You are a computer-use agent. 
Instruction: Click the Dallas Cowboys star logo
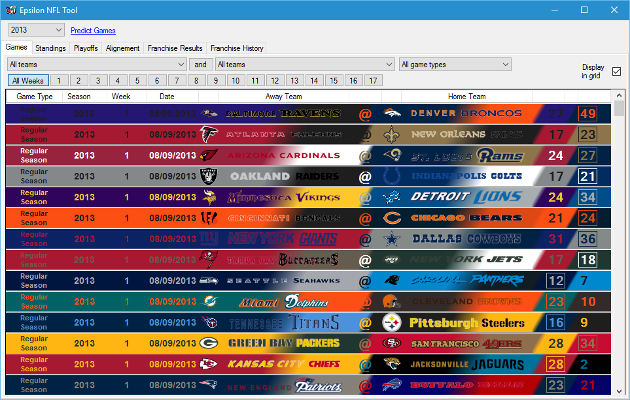(x=393, y=238)
